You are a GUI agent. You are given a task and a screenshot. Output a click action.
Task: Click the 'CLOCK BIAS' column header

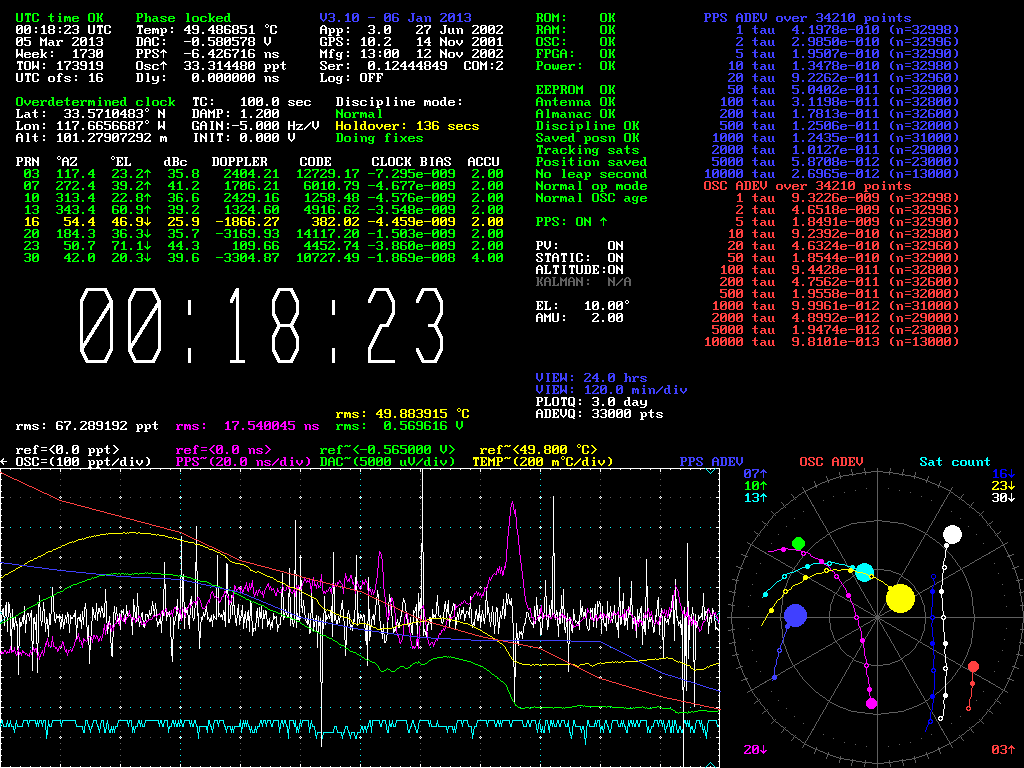point(411,162)
